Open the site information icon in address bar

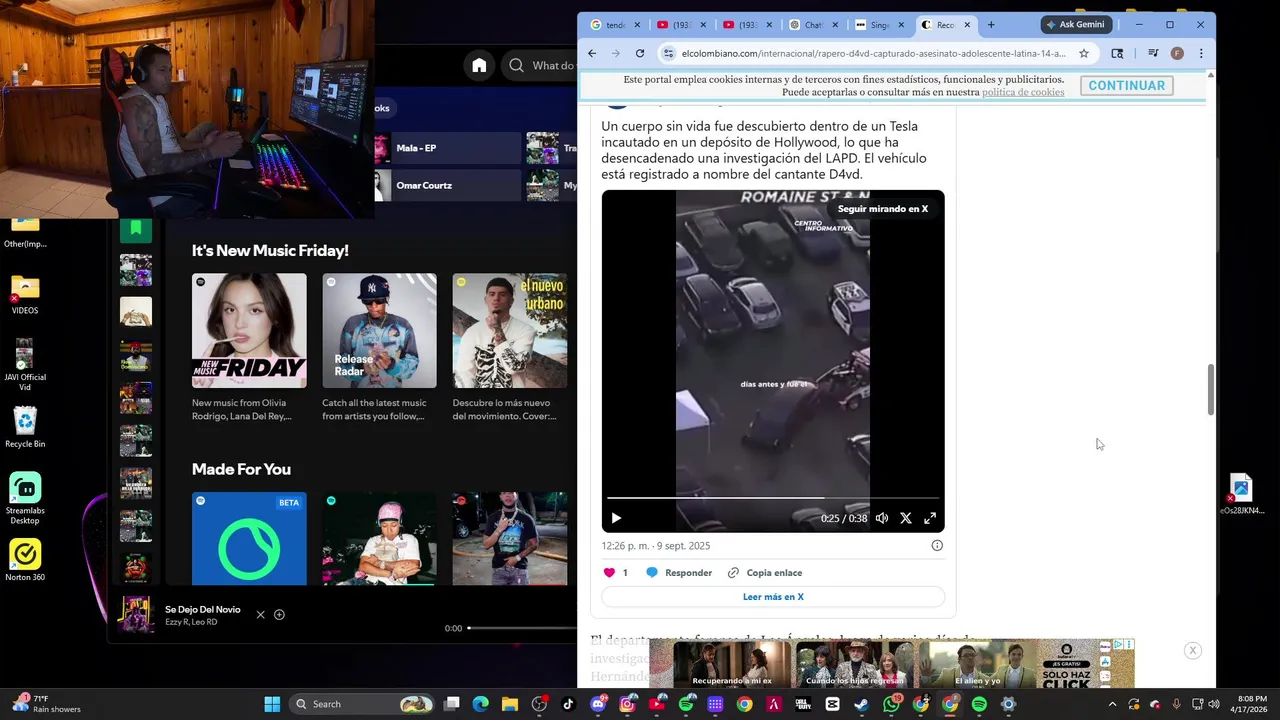tap(669, 53)
